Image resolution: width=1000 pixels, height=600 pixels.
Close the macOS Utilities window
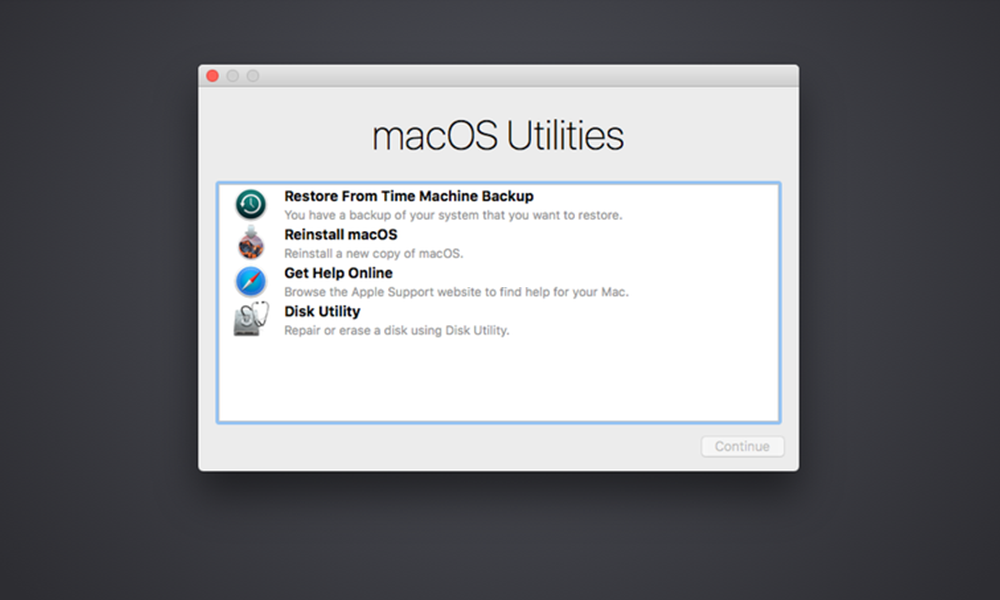click(x=212, y=76)
